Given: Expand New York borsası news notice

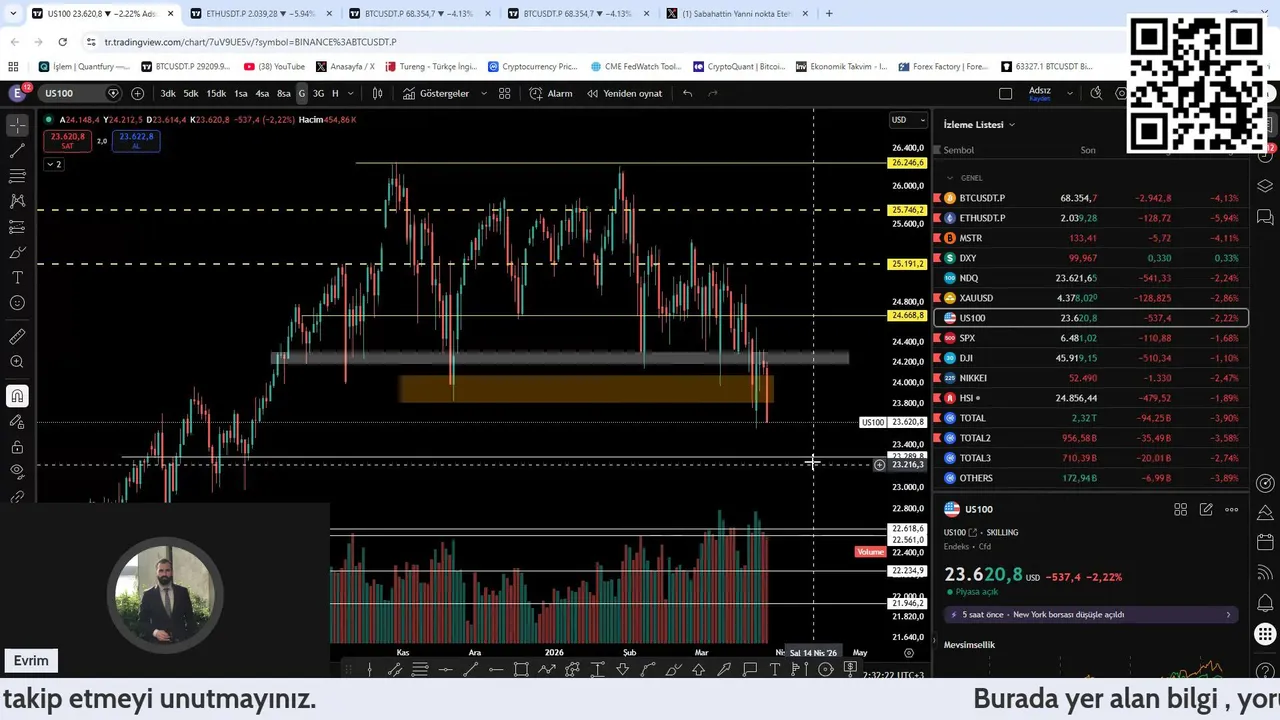Looking at the screenshot, I should [1092, 614].
